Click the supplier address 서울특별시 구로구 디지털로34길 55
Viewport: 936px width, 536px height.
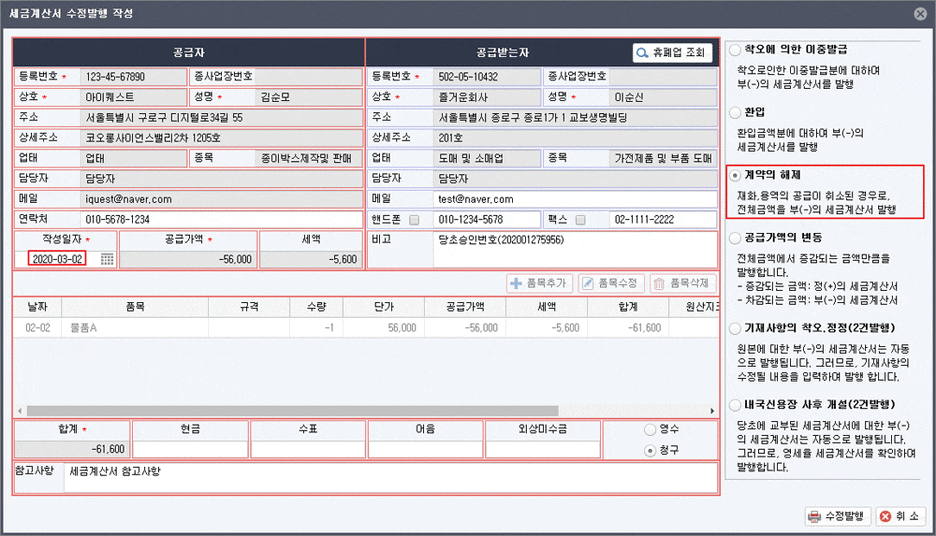tap(221, 118)
